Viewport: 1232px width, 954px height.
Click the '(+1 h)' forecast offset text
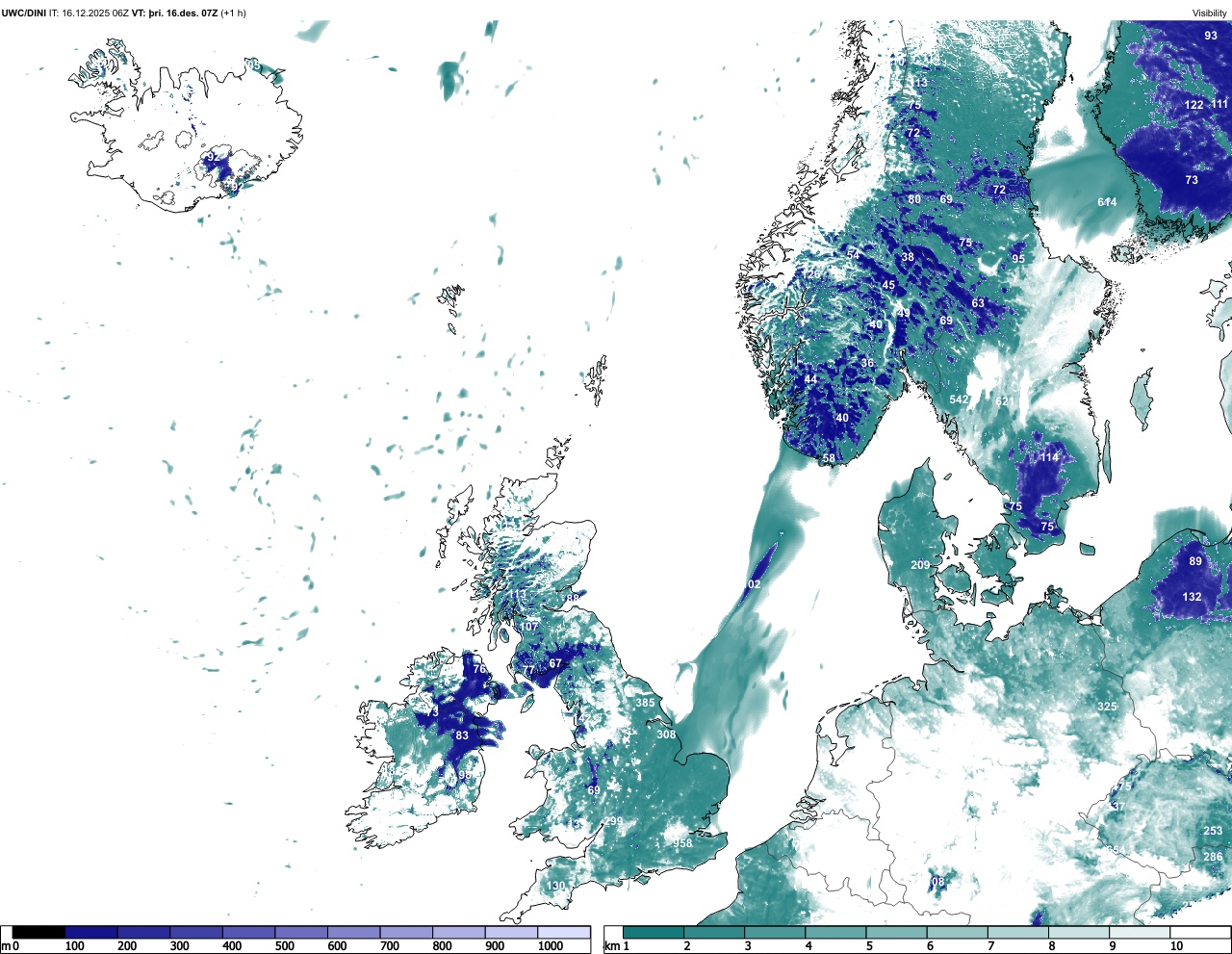[x=233, y=13]
